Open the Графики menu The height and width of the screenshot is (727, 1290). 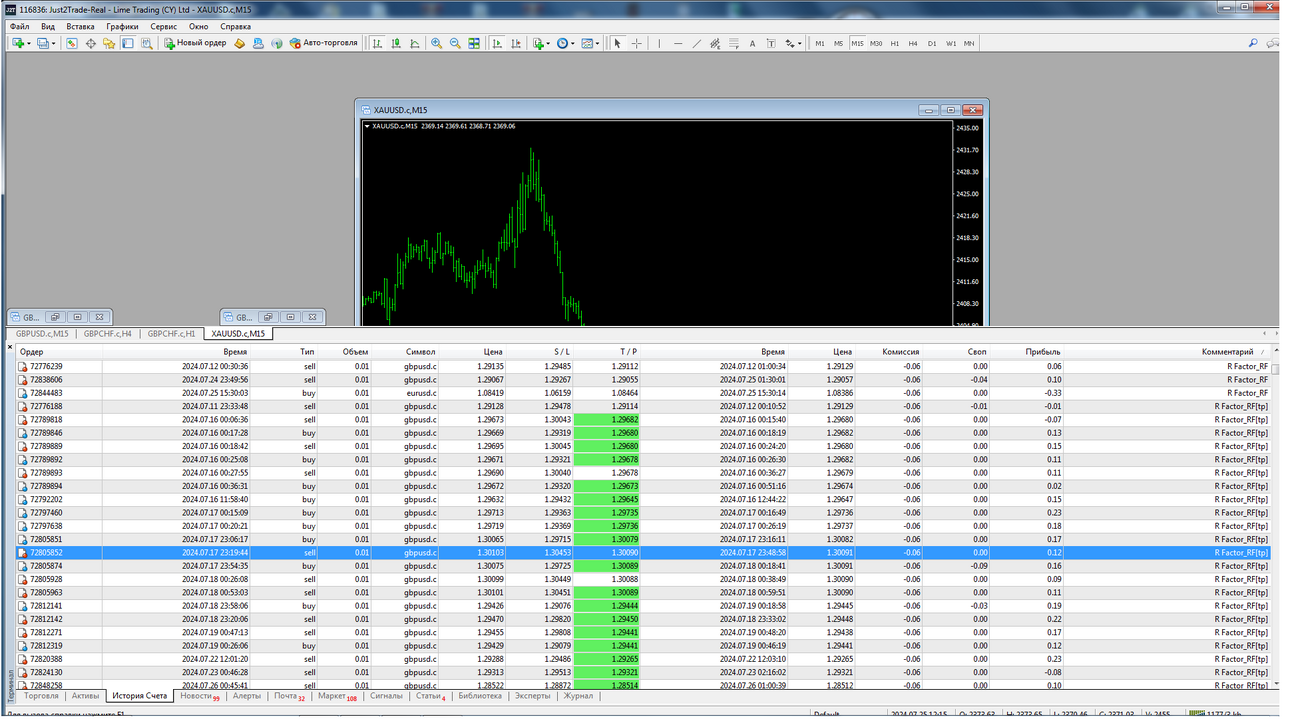coord(123,27)
